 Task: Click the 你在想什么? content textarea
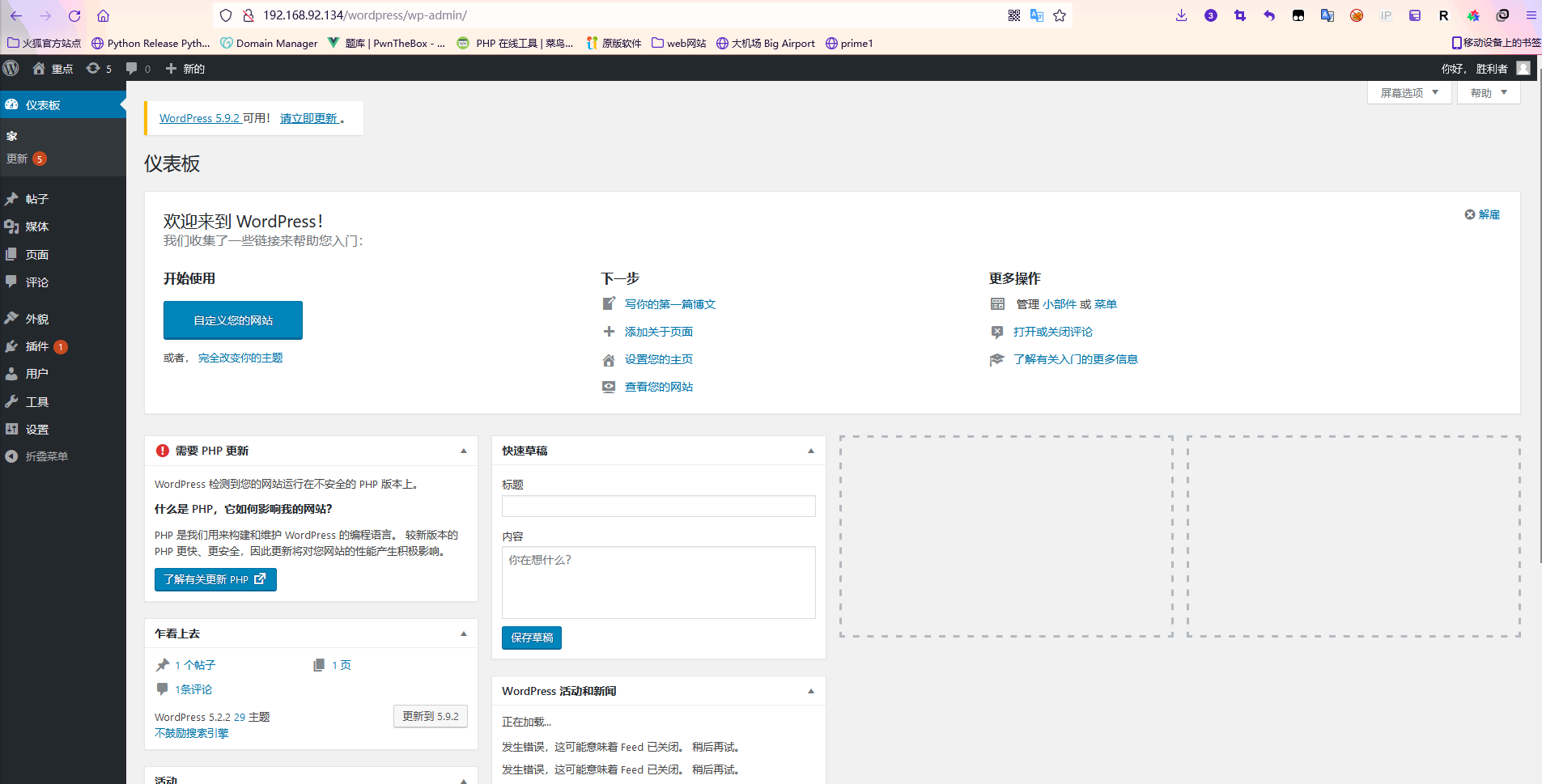coord(659,583)
